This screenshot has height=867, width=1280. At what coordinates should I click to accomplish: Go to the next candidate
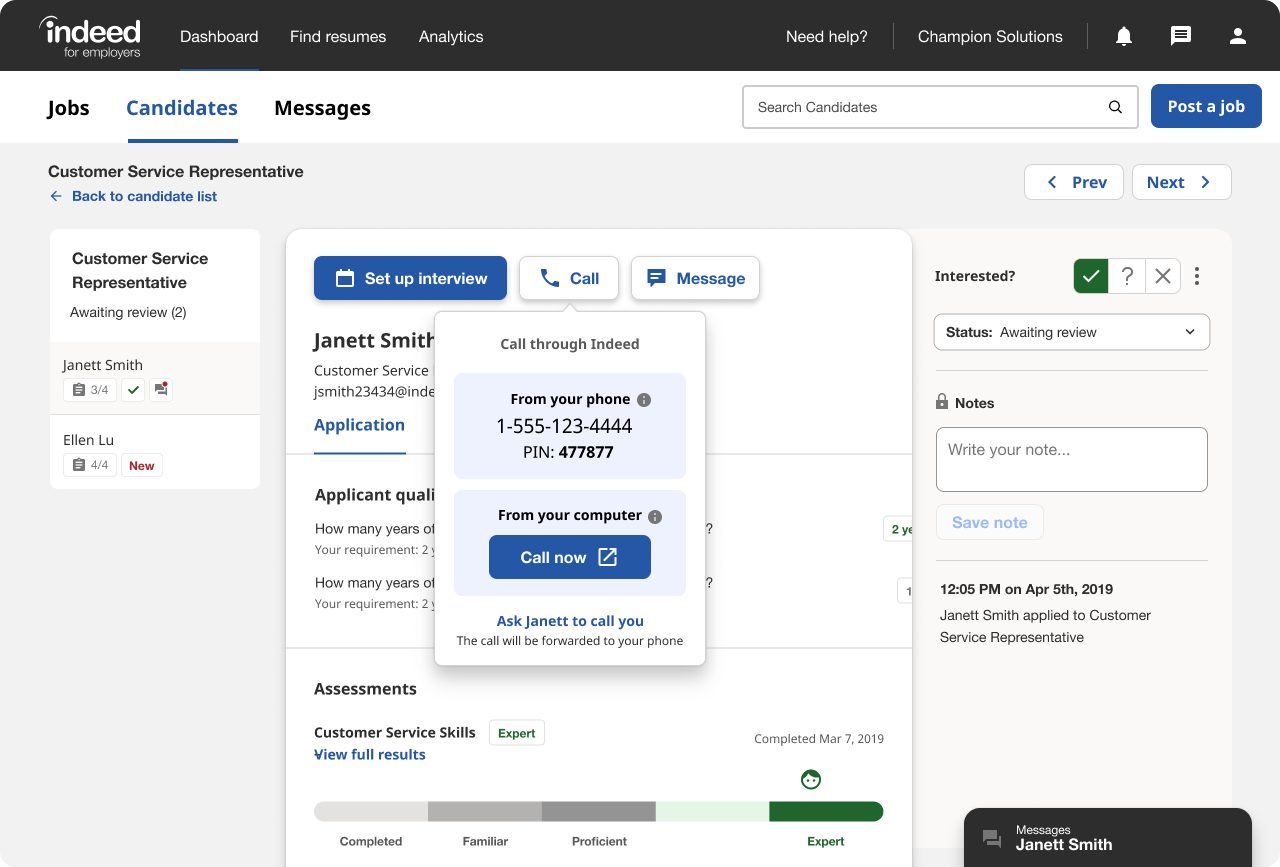pos(1180,182)
